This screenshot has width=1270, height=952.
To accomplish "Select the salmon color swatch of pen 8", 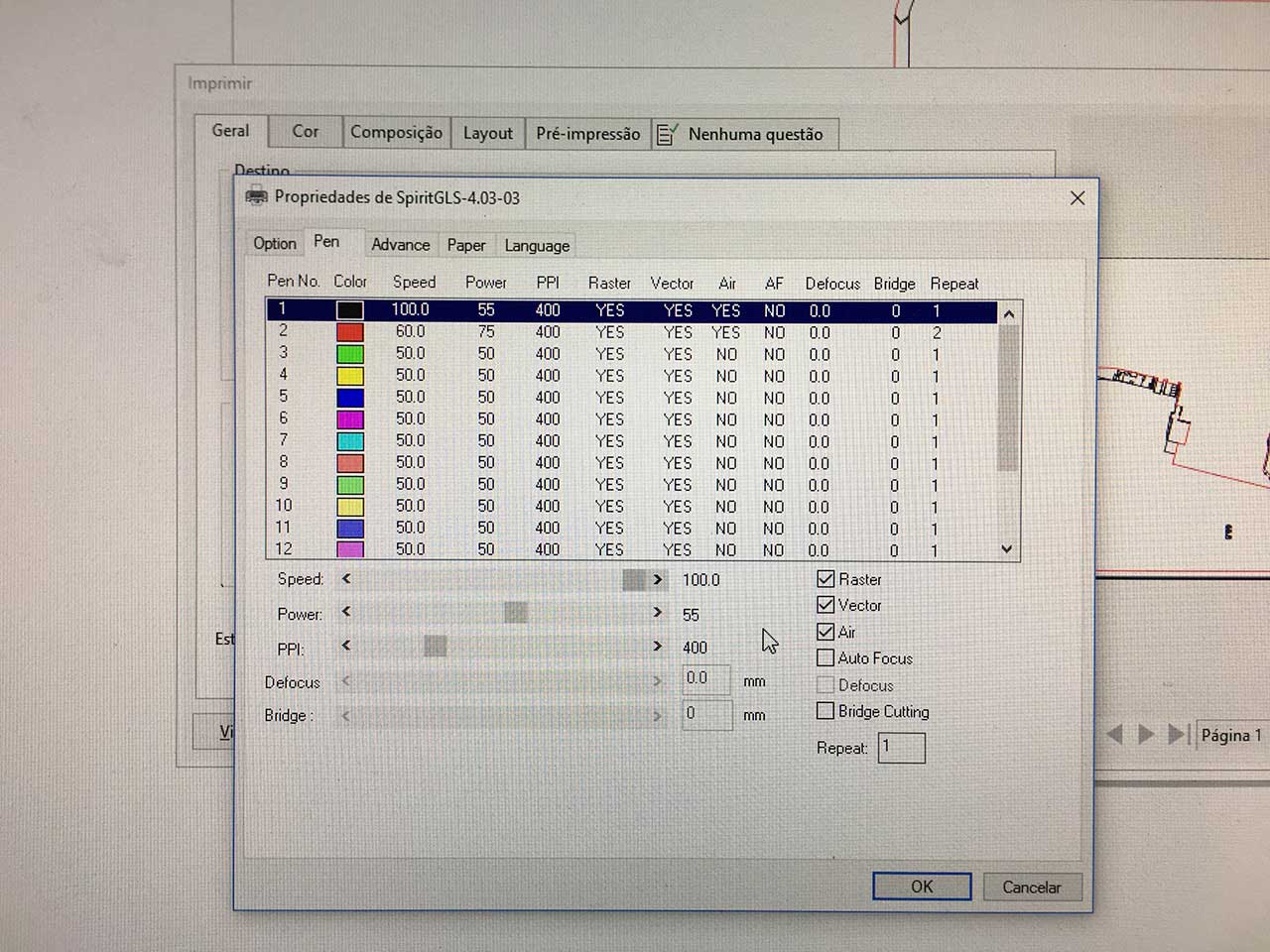I will pos(349,463).
